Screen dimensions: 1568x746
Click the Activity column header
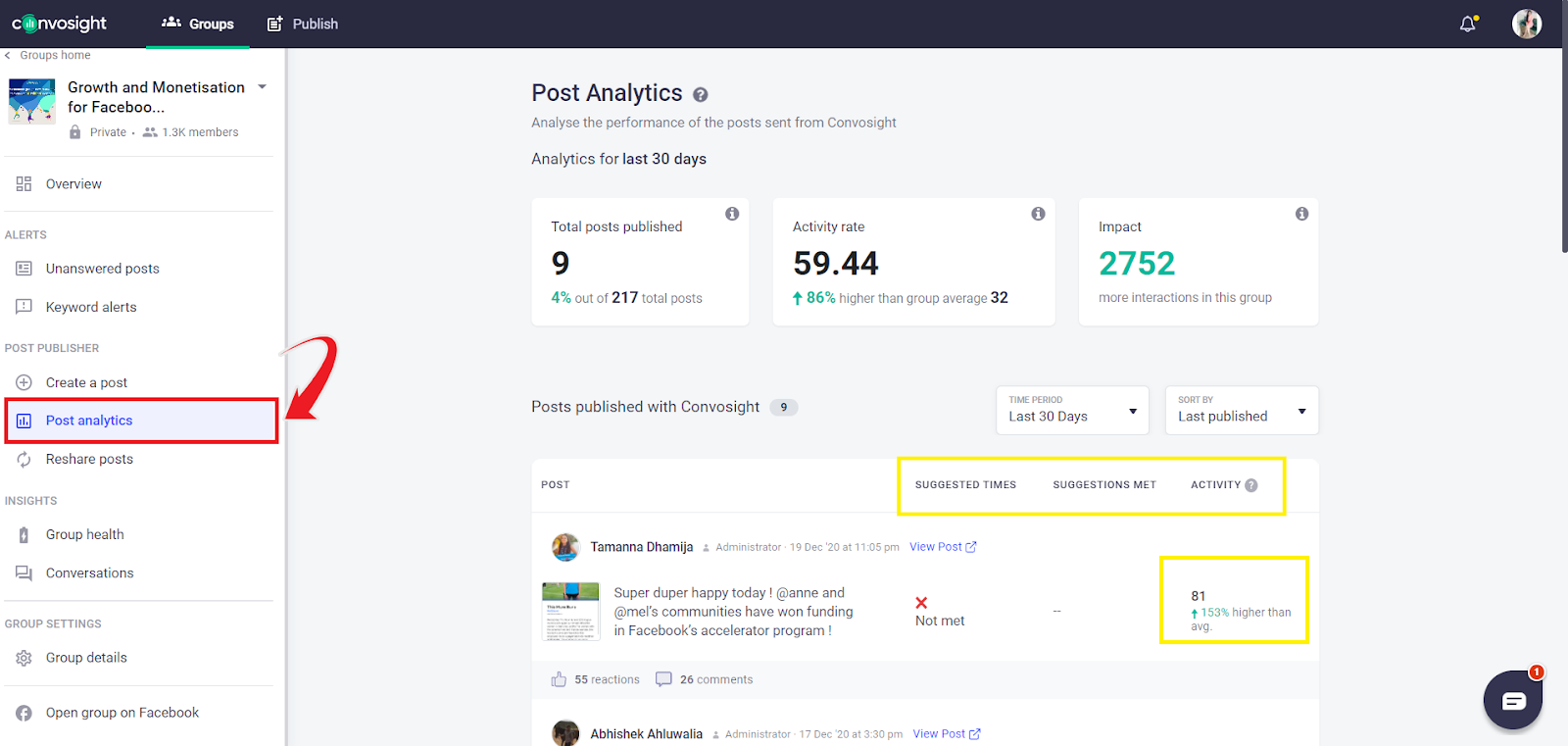[1215, 485]
